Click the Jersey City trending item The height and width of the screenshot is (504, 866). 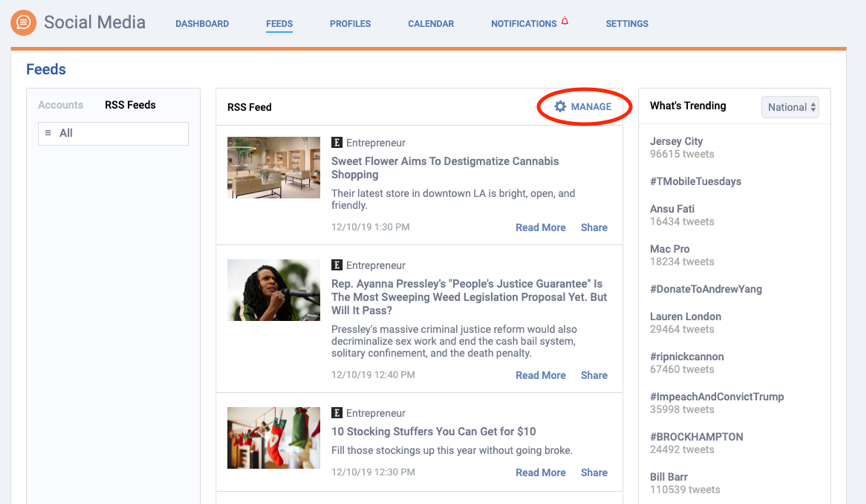[682, 147]
